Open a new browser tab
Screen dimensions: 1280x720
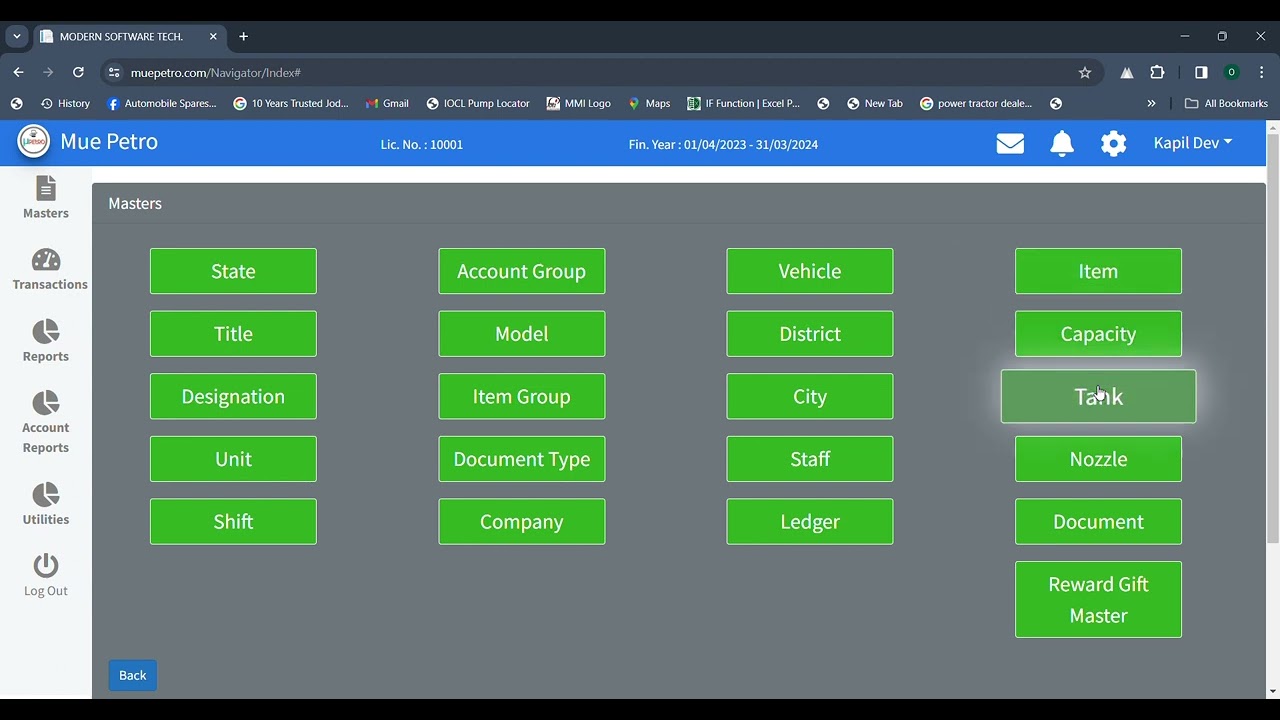(x=243, y=37)
